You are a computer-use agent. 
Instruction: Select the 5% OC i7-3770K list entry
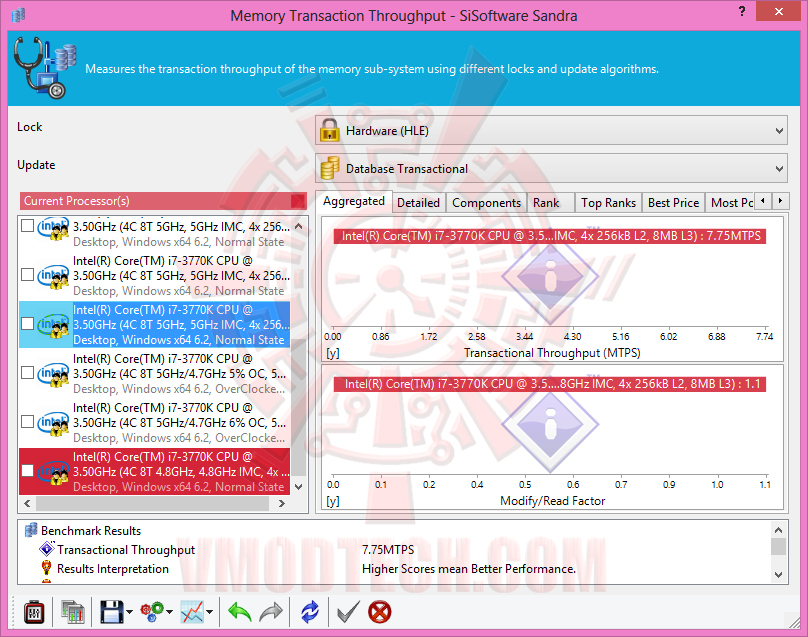coord(155,374)
